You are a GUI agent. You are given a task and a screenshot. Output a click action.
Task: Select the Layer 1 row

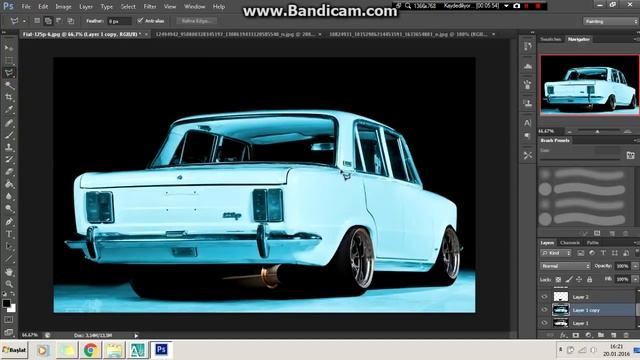[x=587, y=323]
